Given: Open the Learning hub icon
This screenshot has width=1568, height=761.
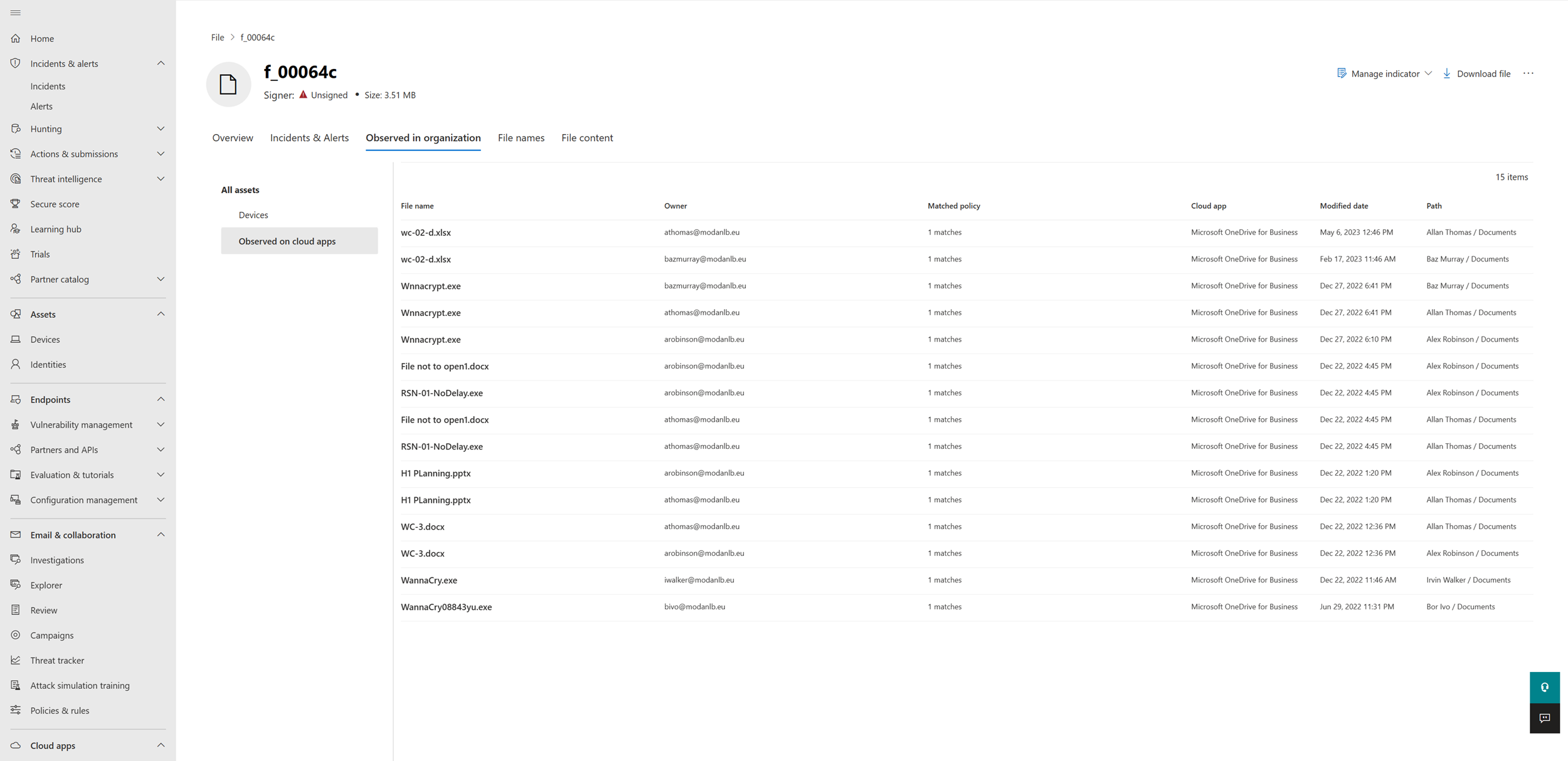Looking at the screenshot, I should pos(16,229).
